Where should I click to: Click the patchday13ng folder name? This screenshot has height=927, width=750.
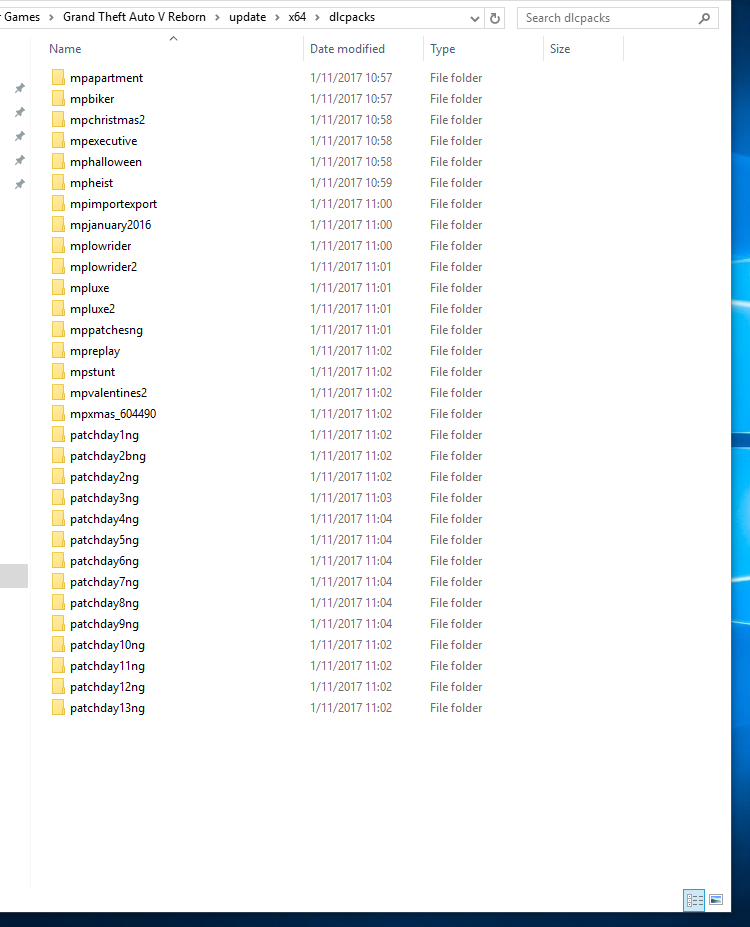coord(107,708)
